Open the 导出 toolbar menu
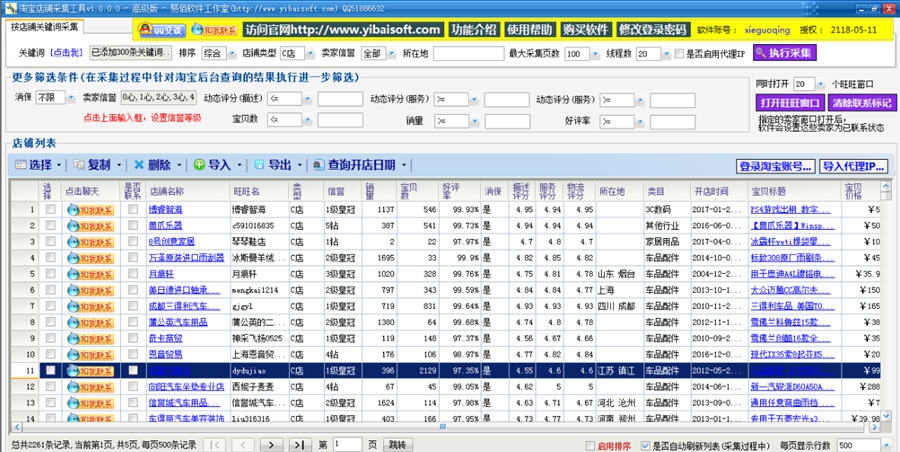Viewport: 900px width, 452px height. [x=278, y=165]
